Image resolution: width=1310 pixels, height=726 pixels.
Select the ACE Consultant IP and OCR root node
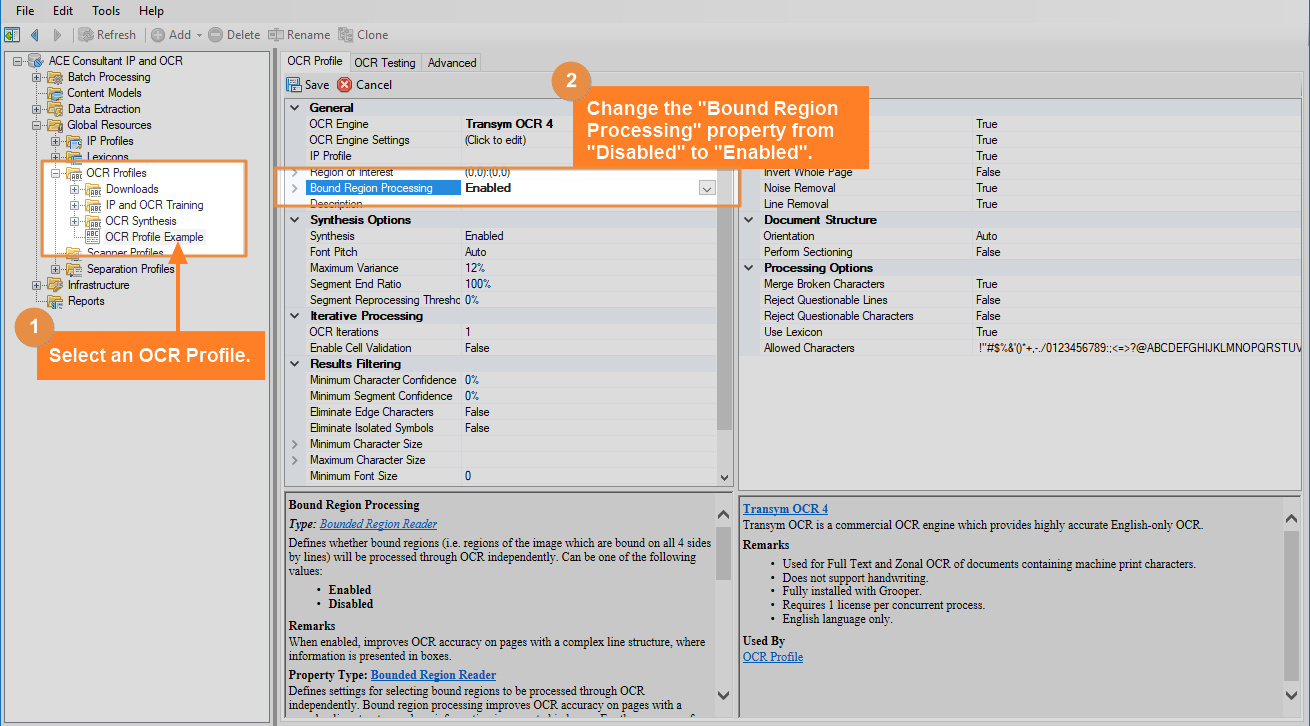pyautogui.click(x=115, y=61)
